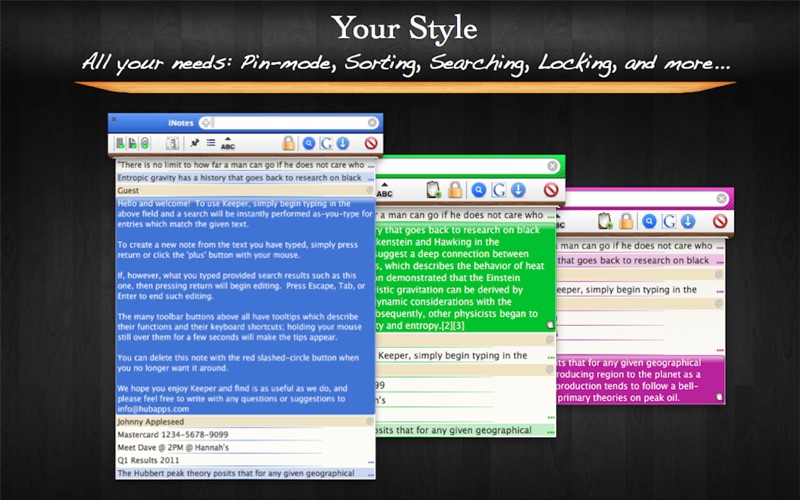Click the list view icon in blue window
Screen dimensions: 800x500
tap(211, 143)
